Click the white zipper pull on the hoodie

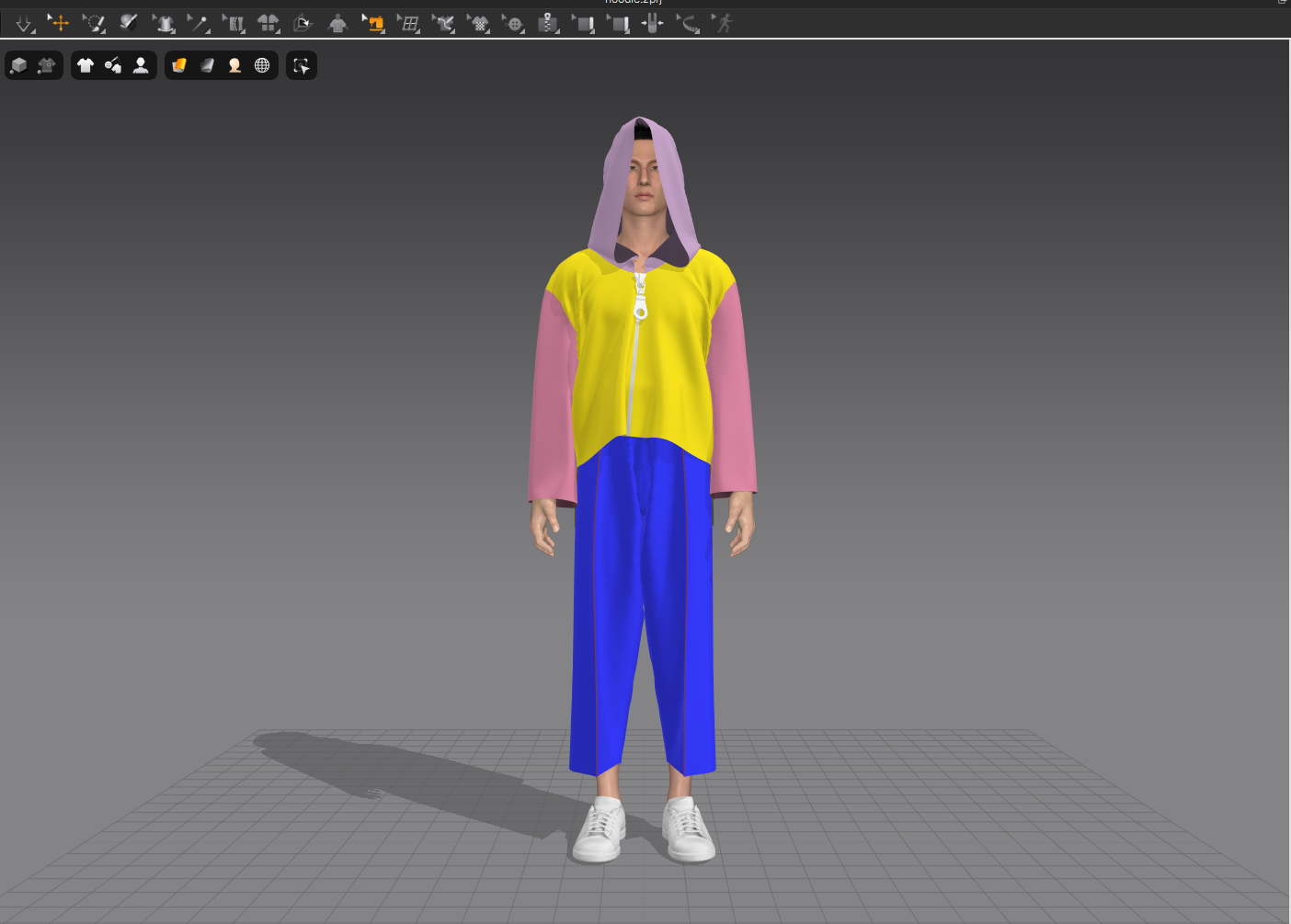pyautogui.click(x=640, y=297)
